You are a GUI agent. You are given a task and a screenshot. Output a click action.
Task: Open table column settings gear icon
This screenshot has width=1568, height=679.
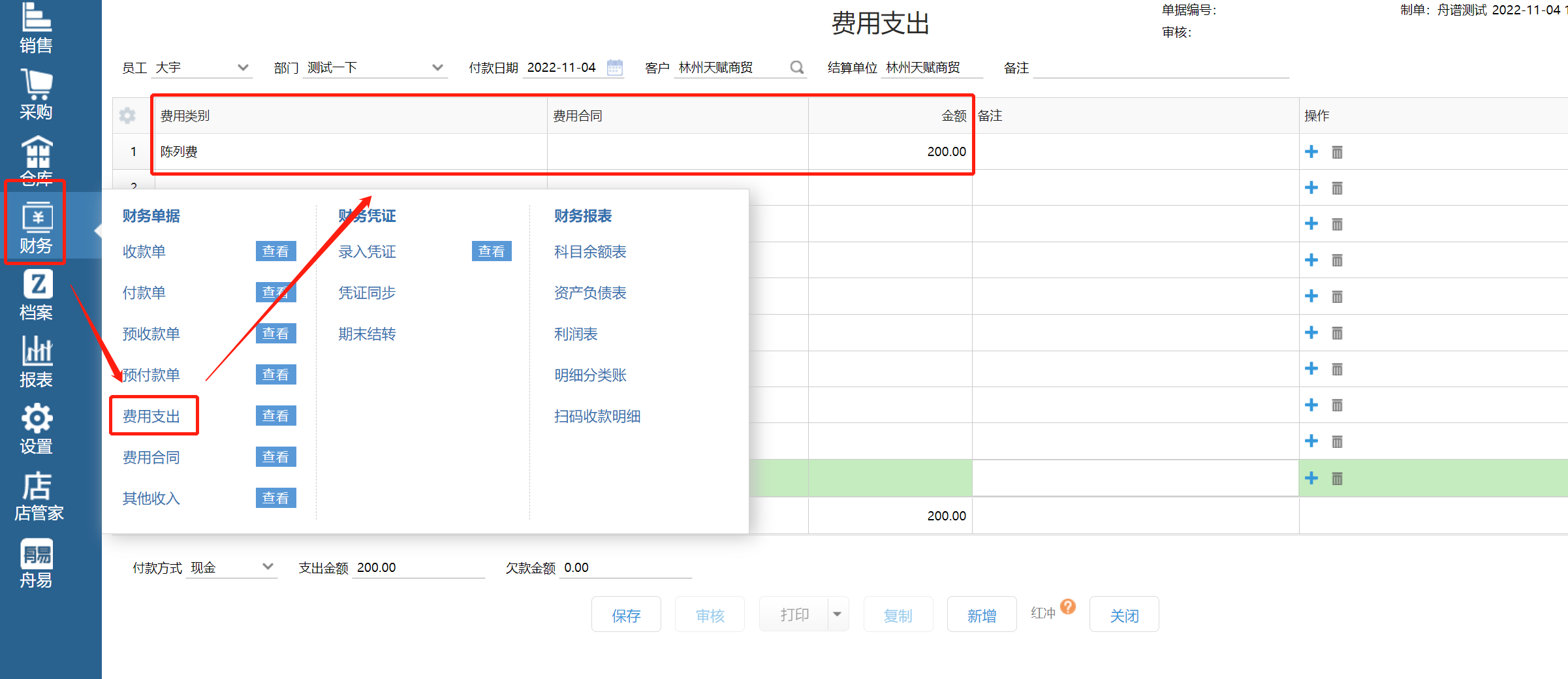coord(127,116)
